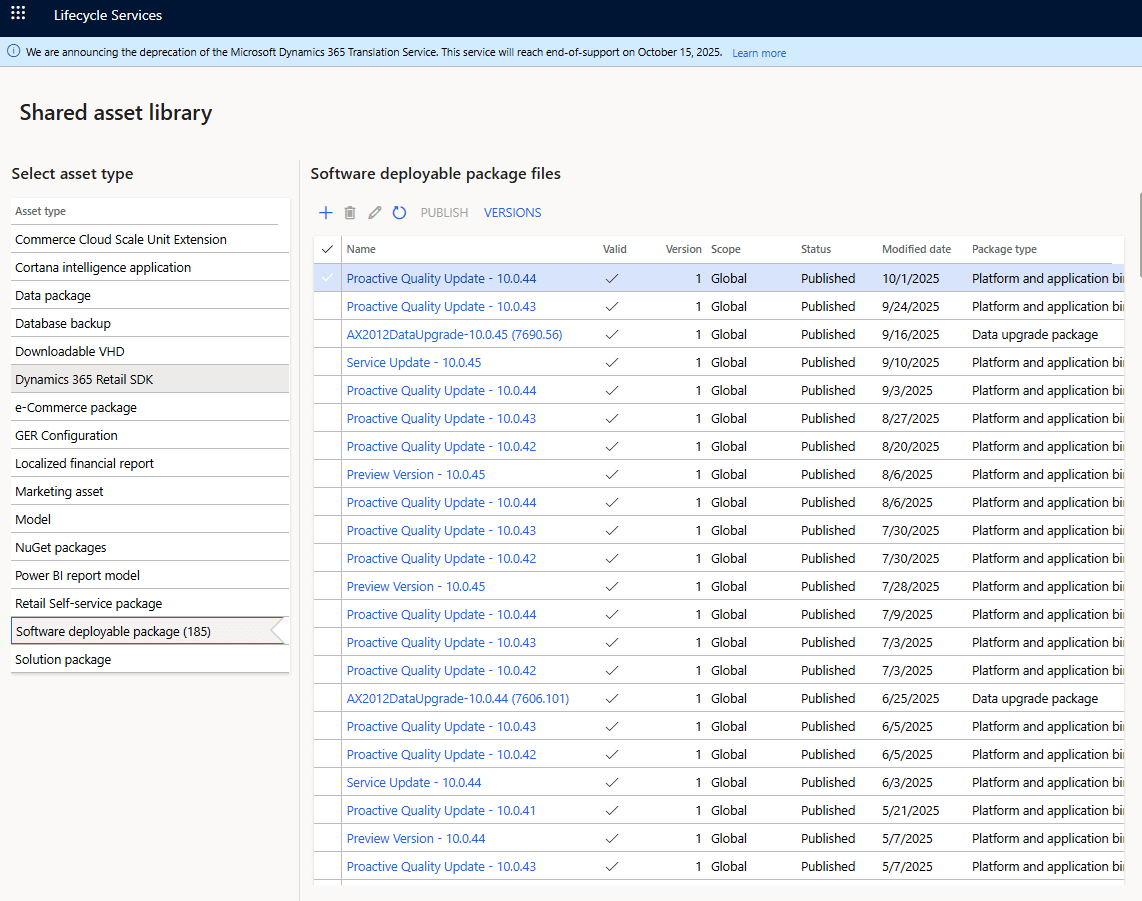Open the Name column header filter

click(361, 250)
